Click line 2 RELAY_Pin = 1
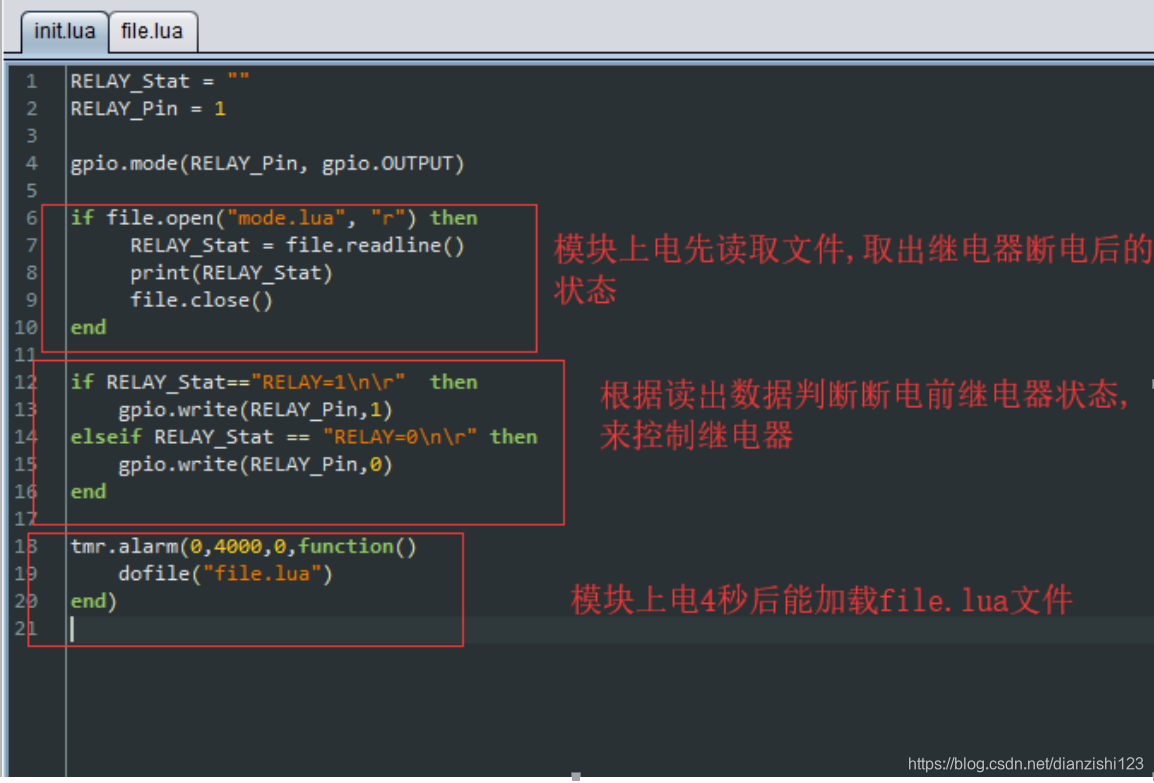Viewport: 1154px width, 783px height. tap(148, 109)
